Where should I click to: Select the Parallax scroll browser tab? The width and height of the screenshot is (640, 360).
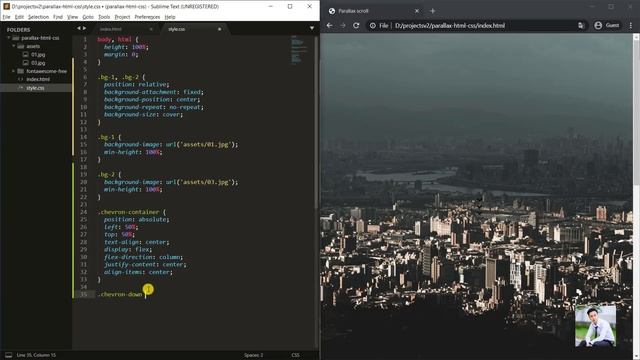point(373,11)
